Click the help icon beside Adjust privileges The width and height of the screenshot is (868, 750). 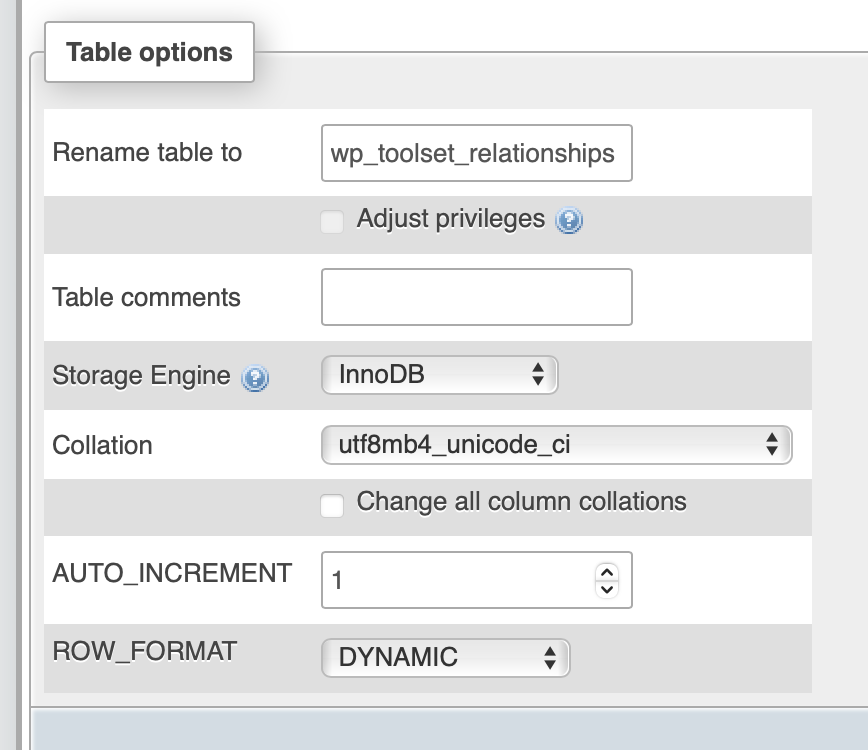coord(569,221)
